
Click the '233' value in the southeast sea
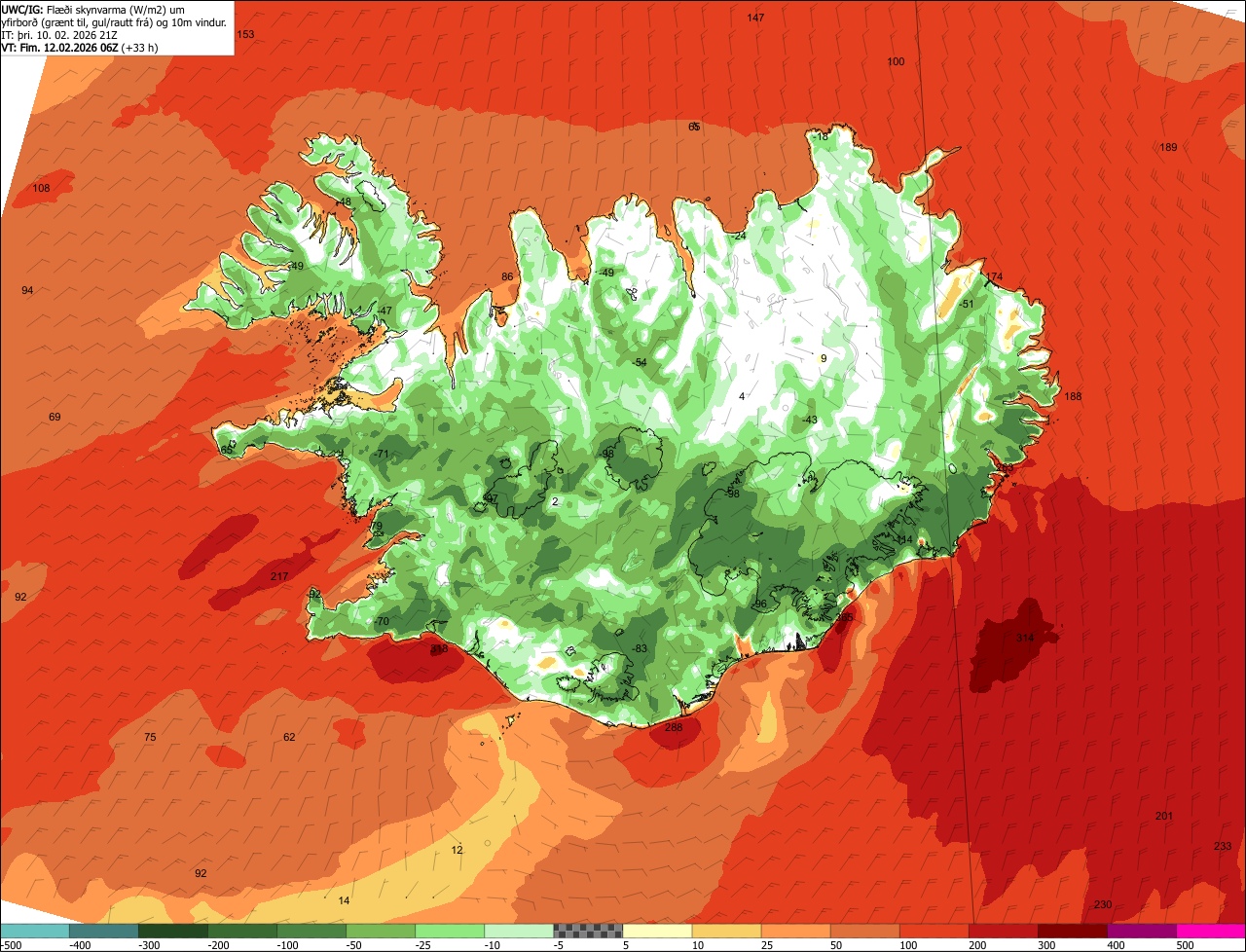click(1223, 846)
